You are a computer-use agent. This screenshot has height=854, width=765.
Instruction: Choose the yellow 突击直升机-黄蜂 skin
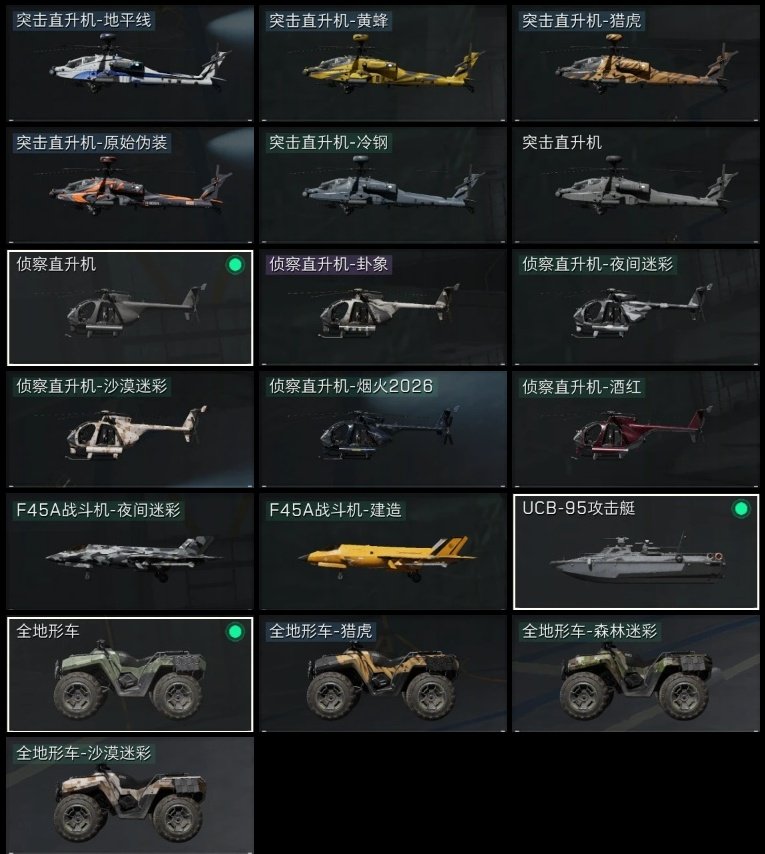pyautogui.click(x=383, y=63)
